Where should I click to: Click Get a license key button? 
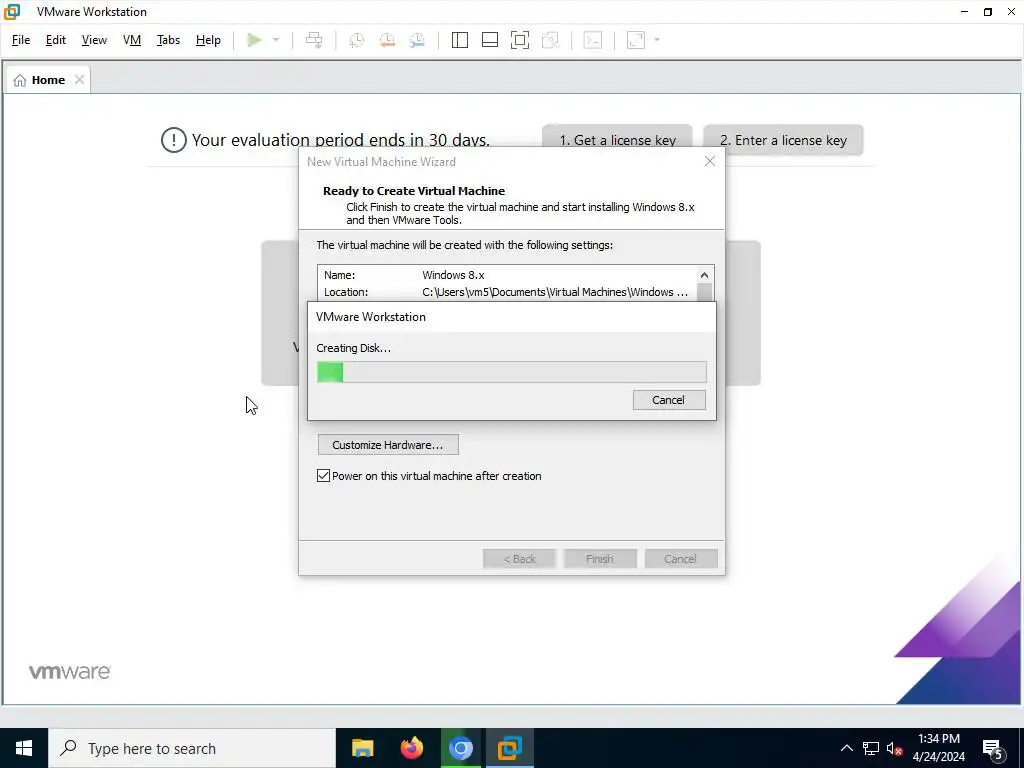[x=617, y=140]
